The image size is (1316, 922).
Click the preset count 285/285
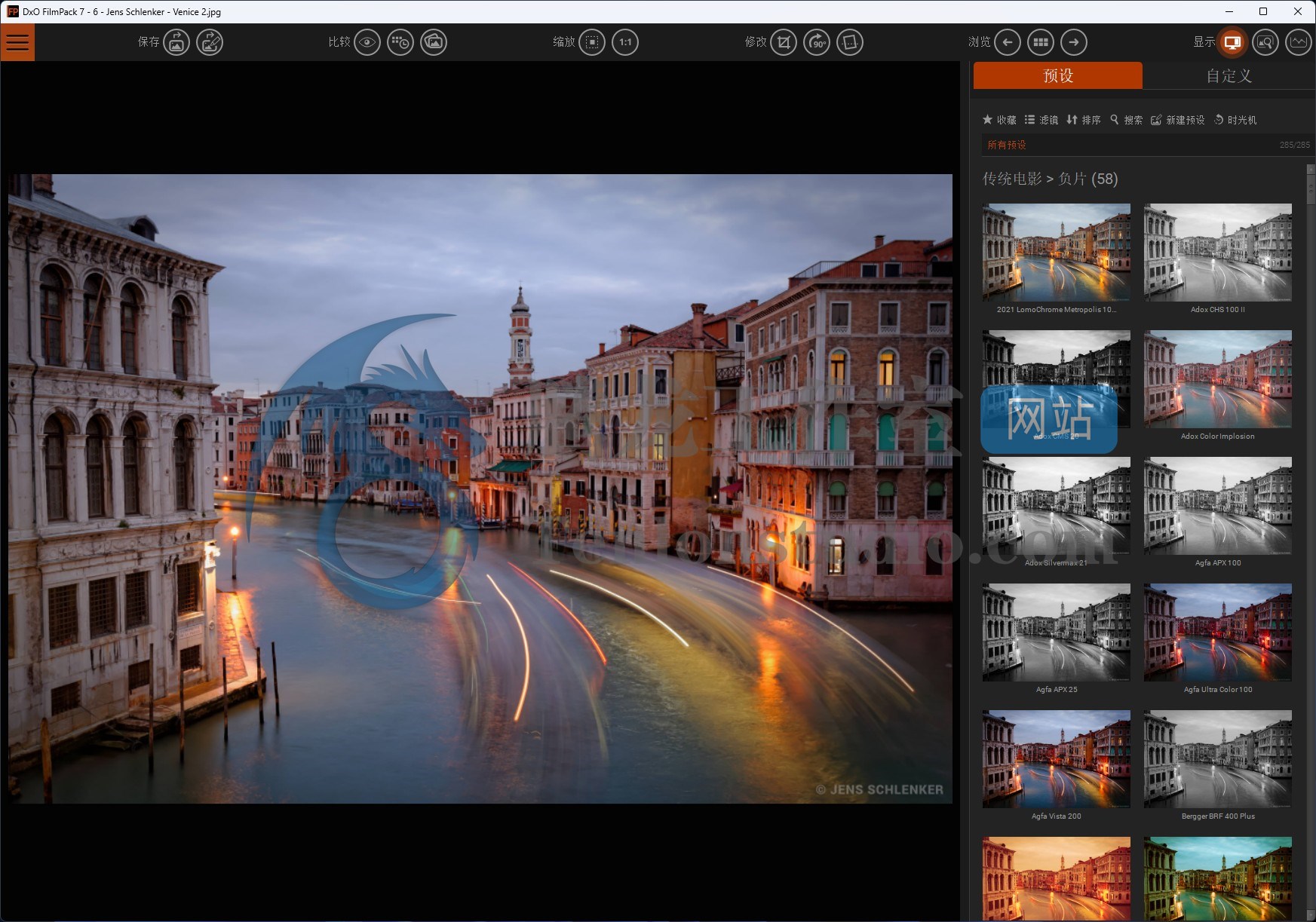click(x=1294, y=145)
